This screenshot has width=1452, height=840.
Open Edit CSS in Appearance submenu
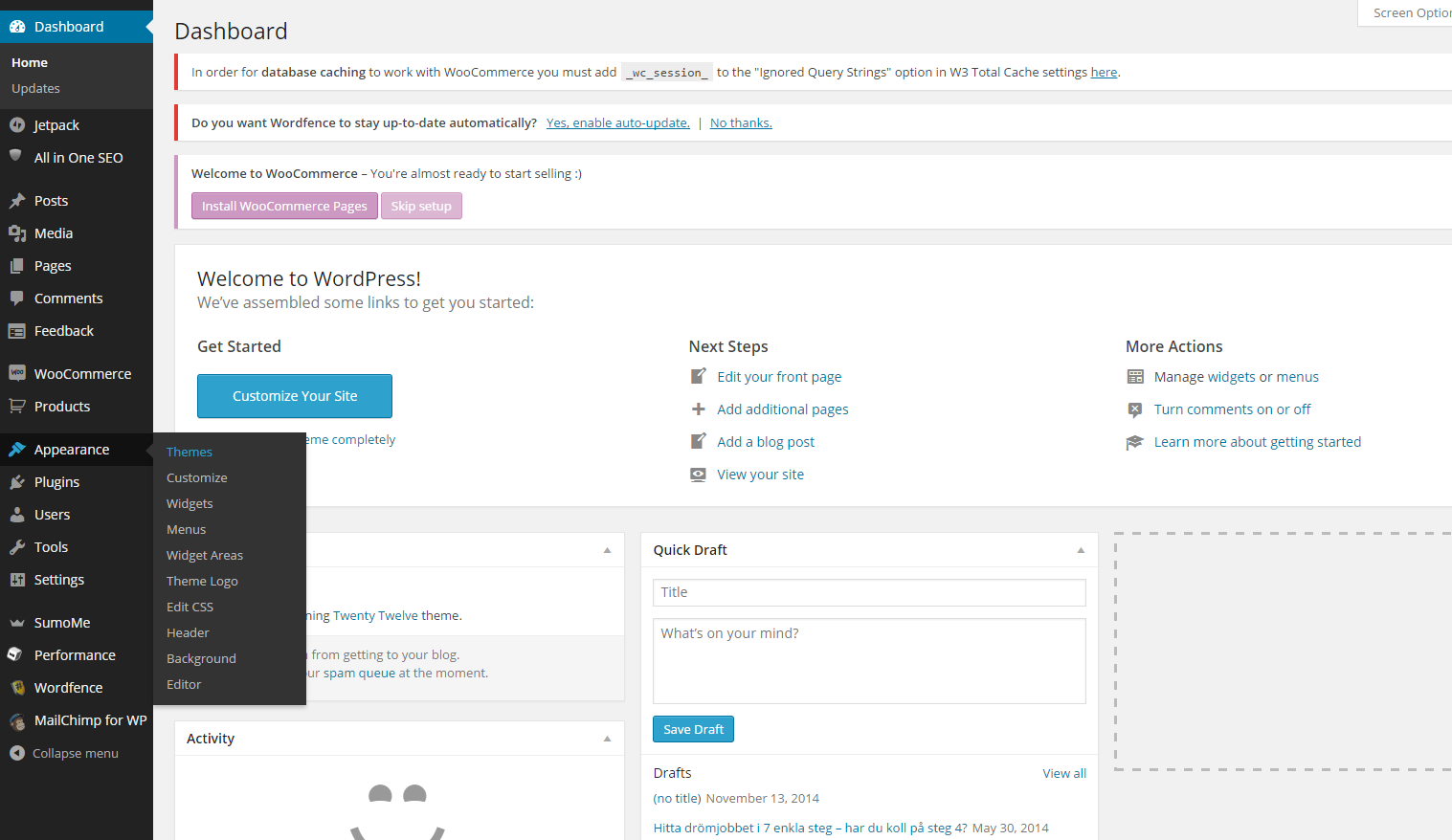tap(190, 607)
